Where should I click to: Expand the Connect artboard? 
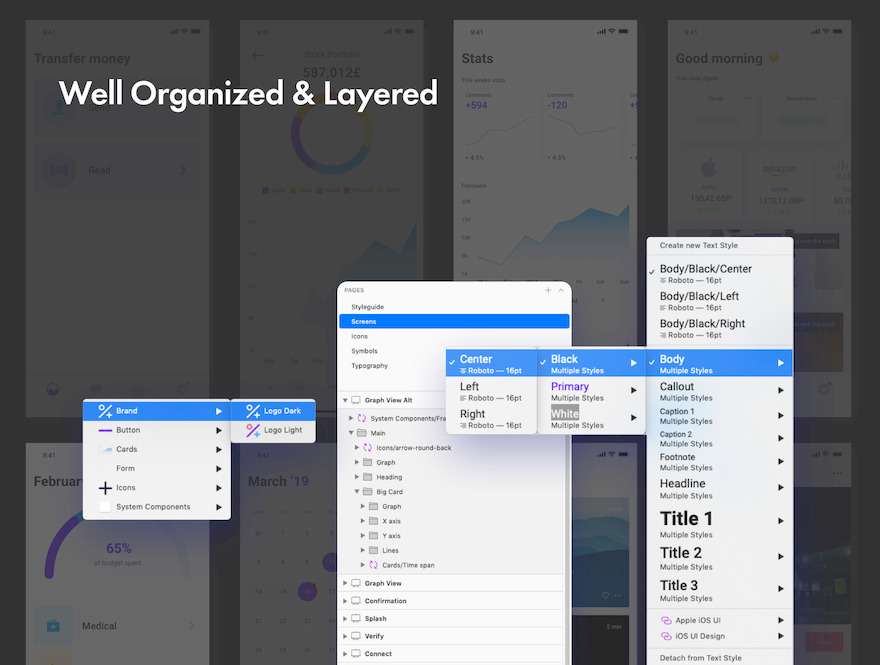click(345, 654)
